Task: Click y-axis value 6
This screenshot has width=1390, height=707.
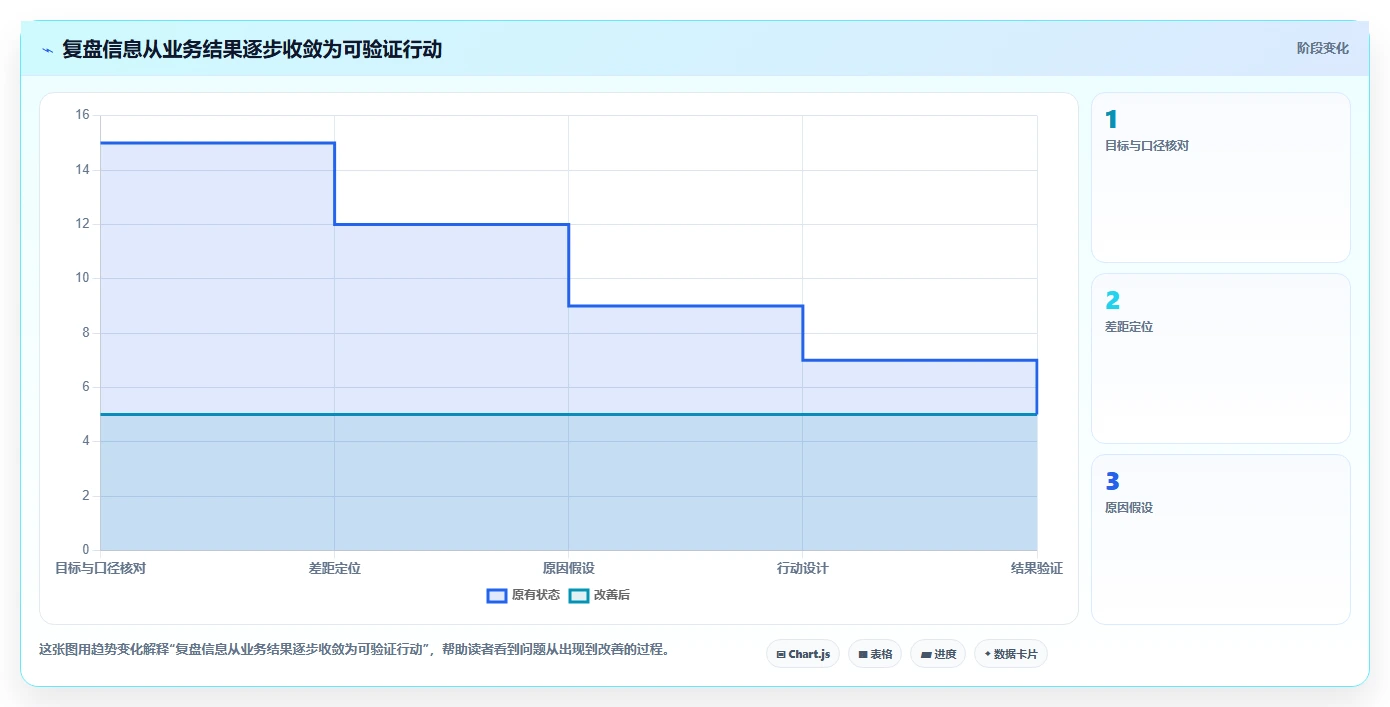Action: [x=85, y=387]
